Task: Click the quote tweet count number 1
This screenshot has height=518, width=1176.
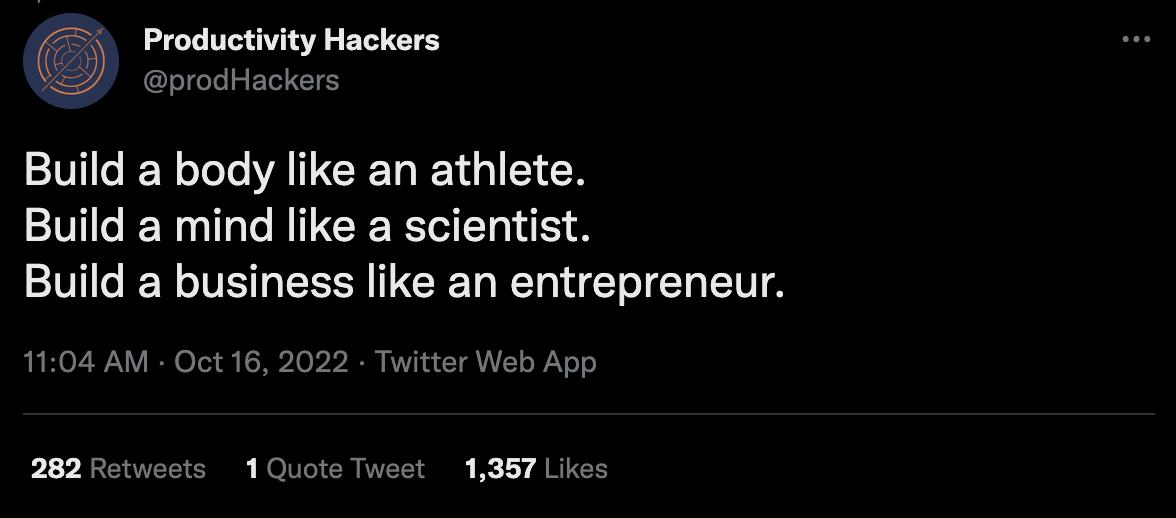Action: [252, 468]
